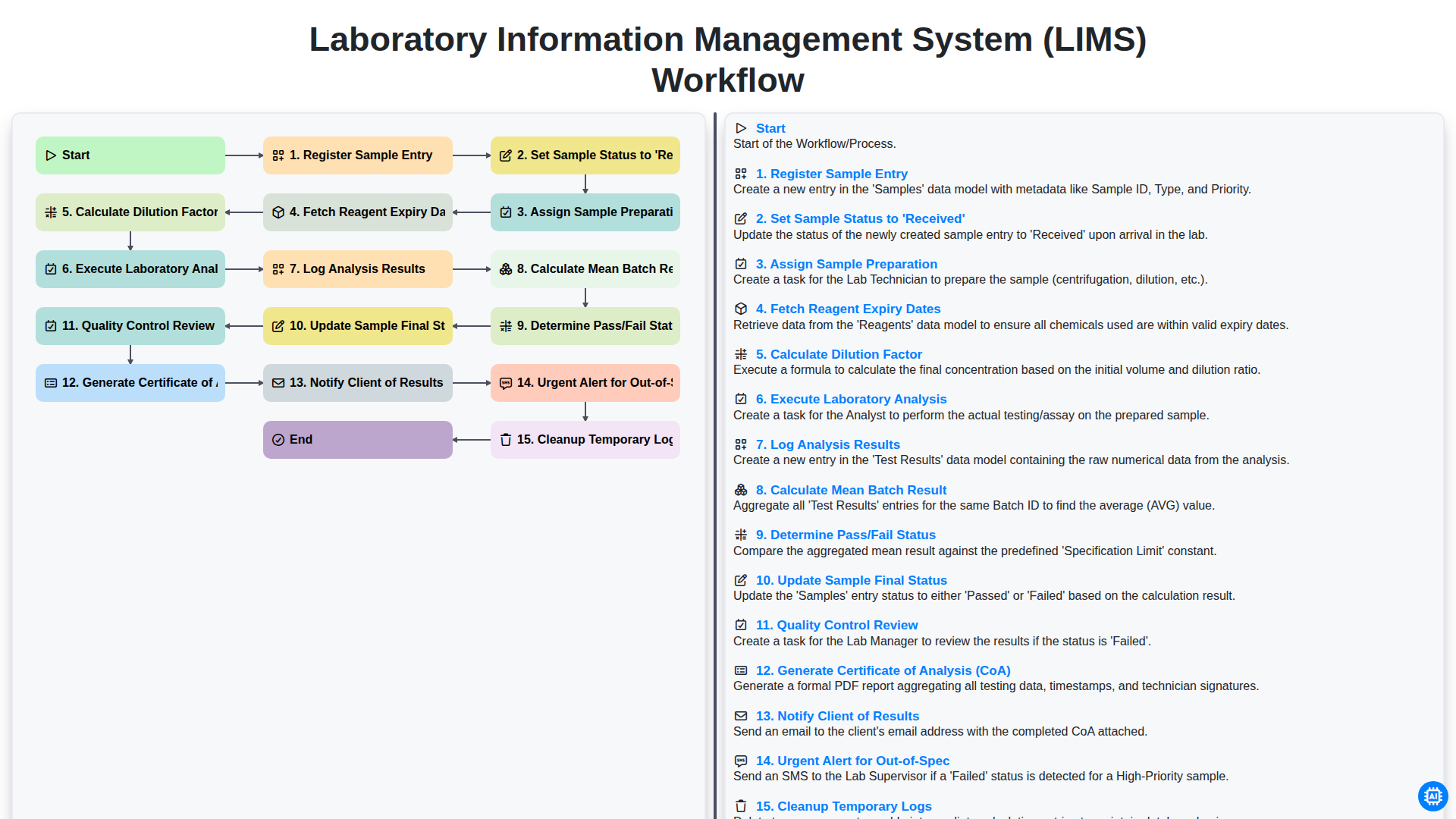Click the cube icon in Fetch Reagent Expiry node
Image resolution: width=1456 pixels, height=819 pixels.
[278, 212]
